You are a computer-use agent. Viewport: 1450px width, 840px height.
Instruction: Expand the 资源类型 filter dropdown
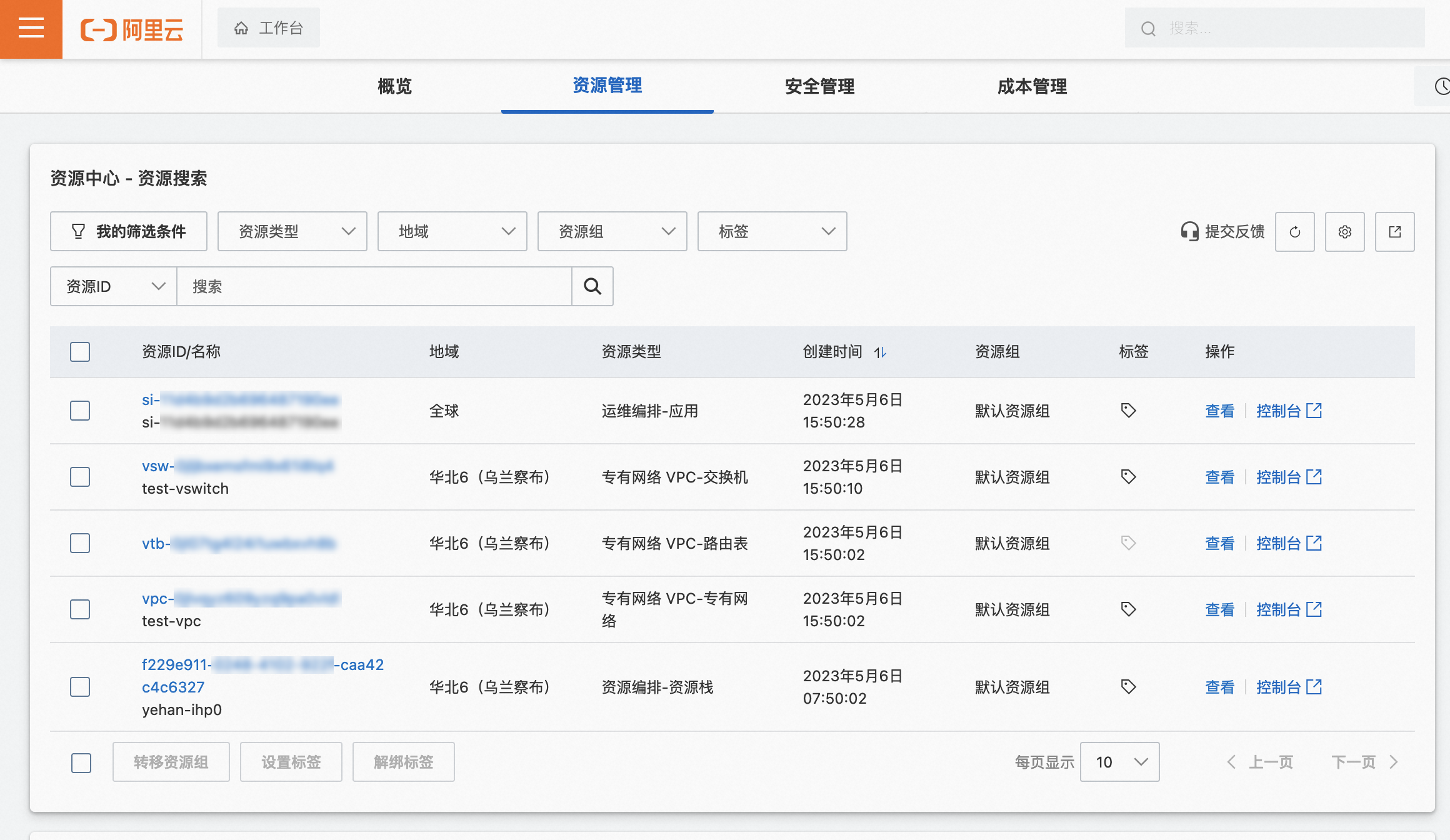click(292, 232)
